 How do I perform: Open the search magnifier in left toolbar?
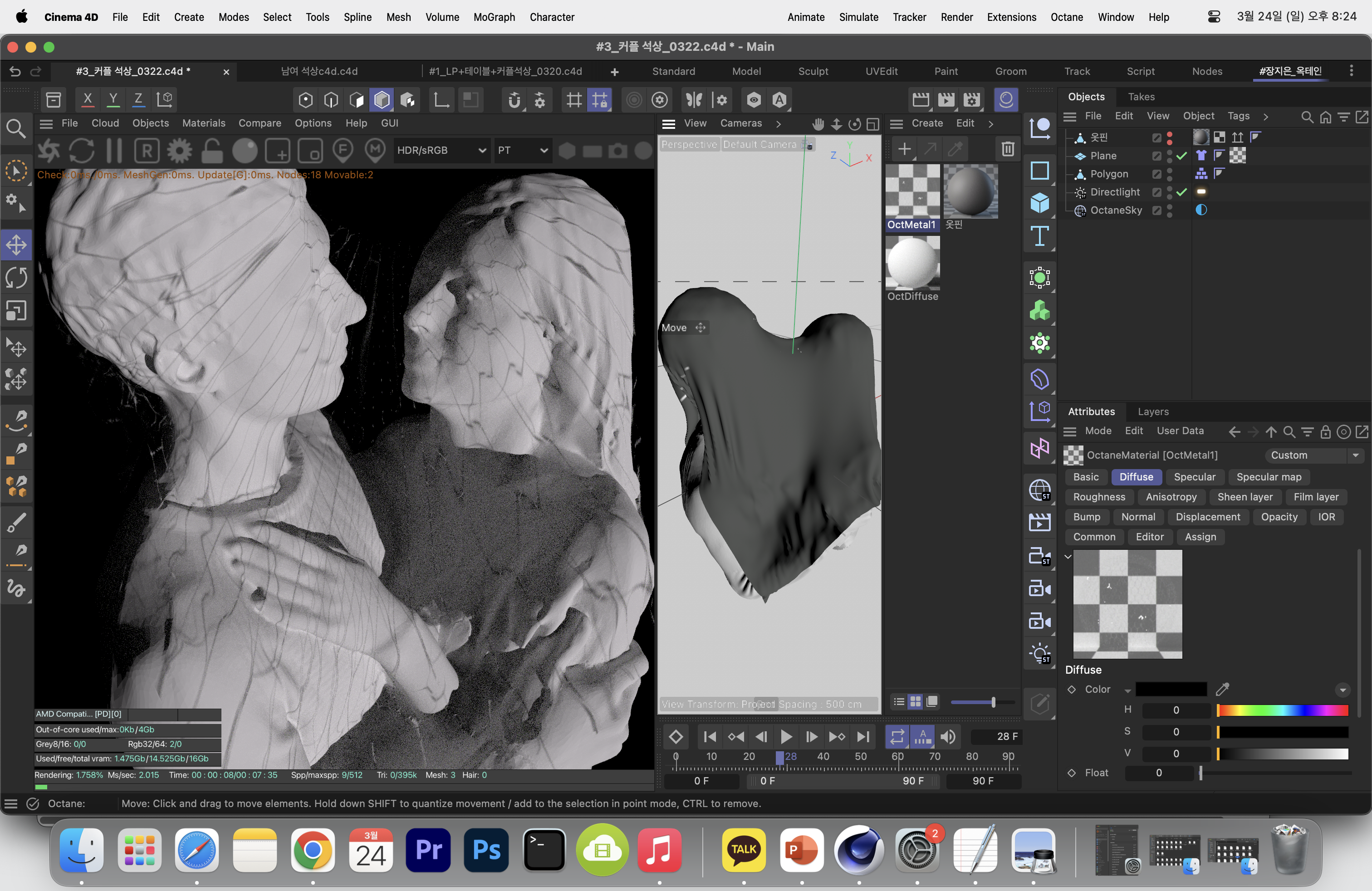point(16,128)
